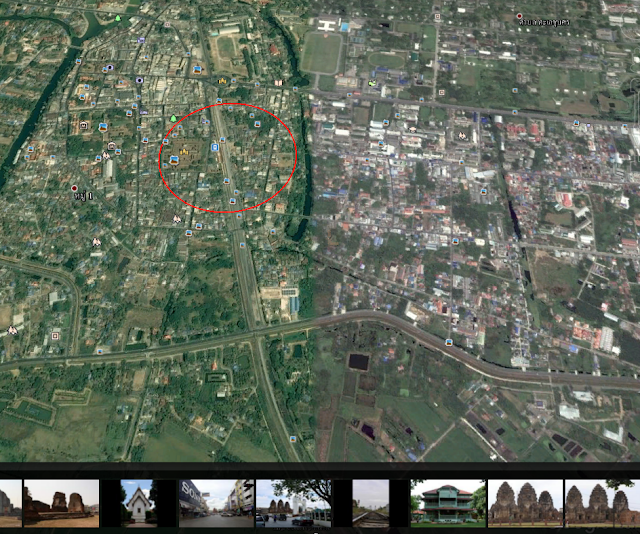Open large photo icon right of upper museum icon
The height and width of the screenshot is (534, 640).
click(103, 127)
